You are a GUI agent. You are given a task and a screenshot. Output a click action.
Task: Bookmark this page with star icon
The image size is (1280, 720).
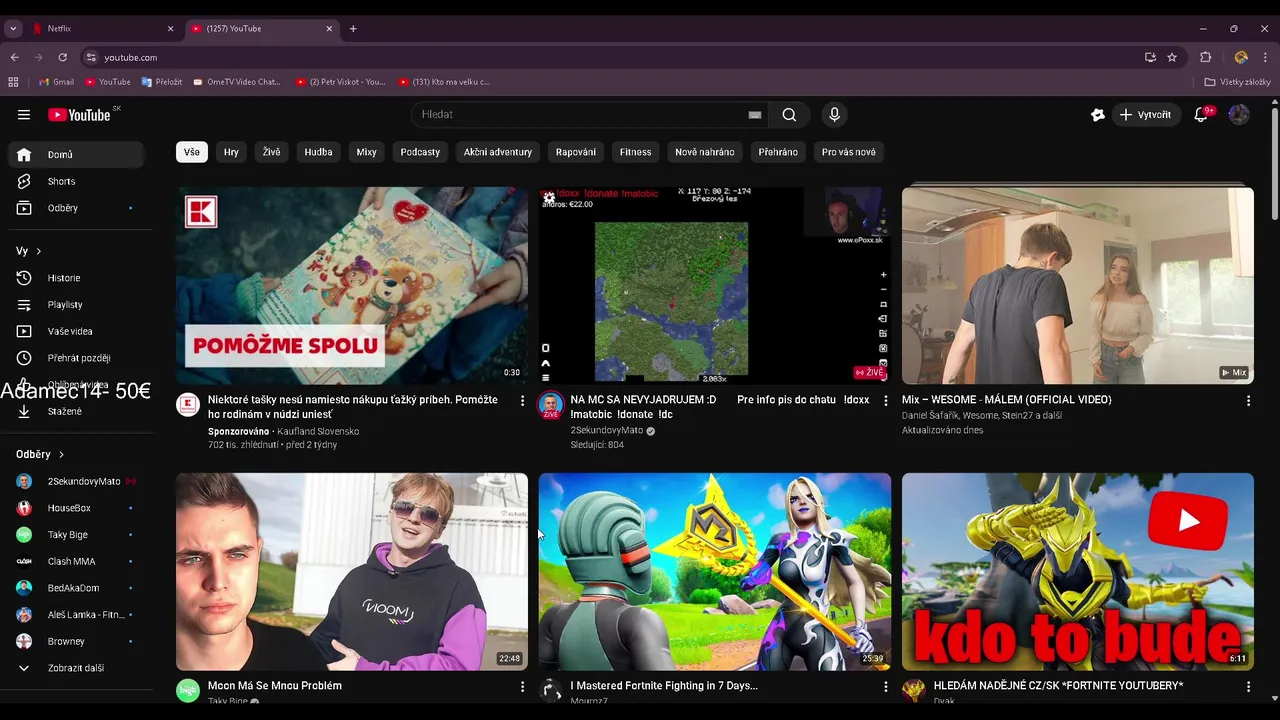(x=1172, y=58)
